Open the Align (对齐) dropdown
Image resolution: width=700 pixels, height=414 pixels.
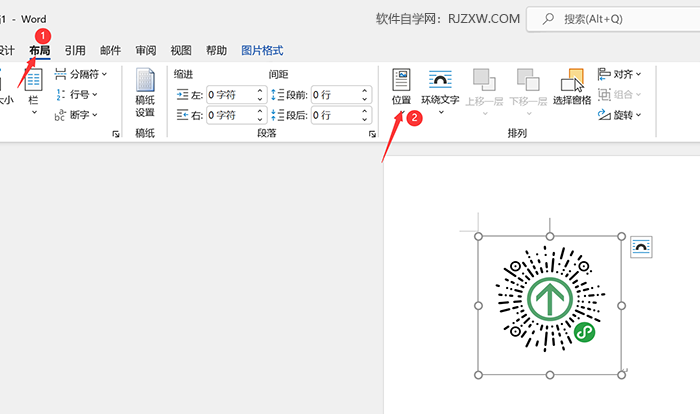coord(619,74)
